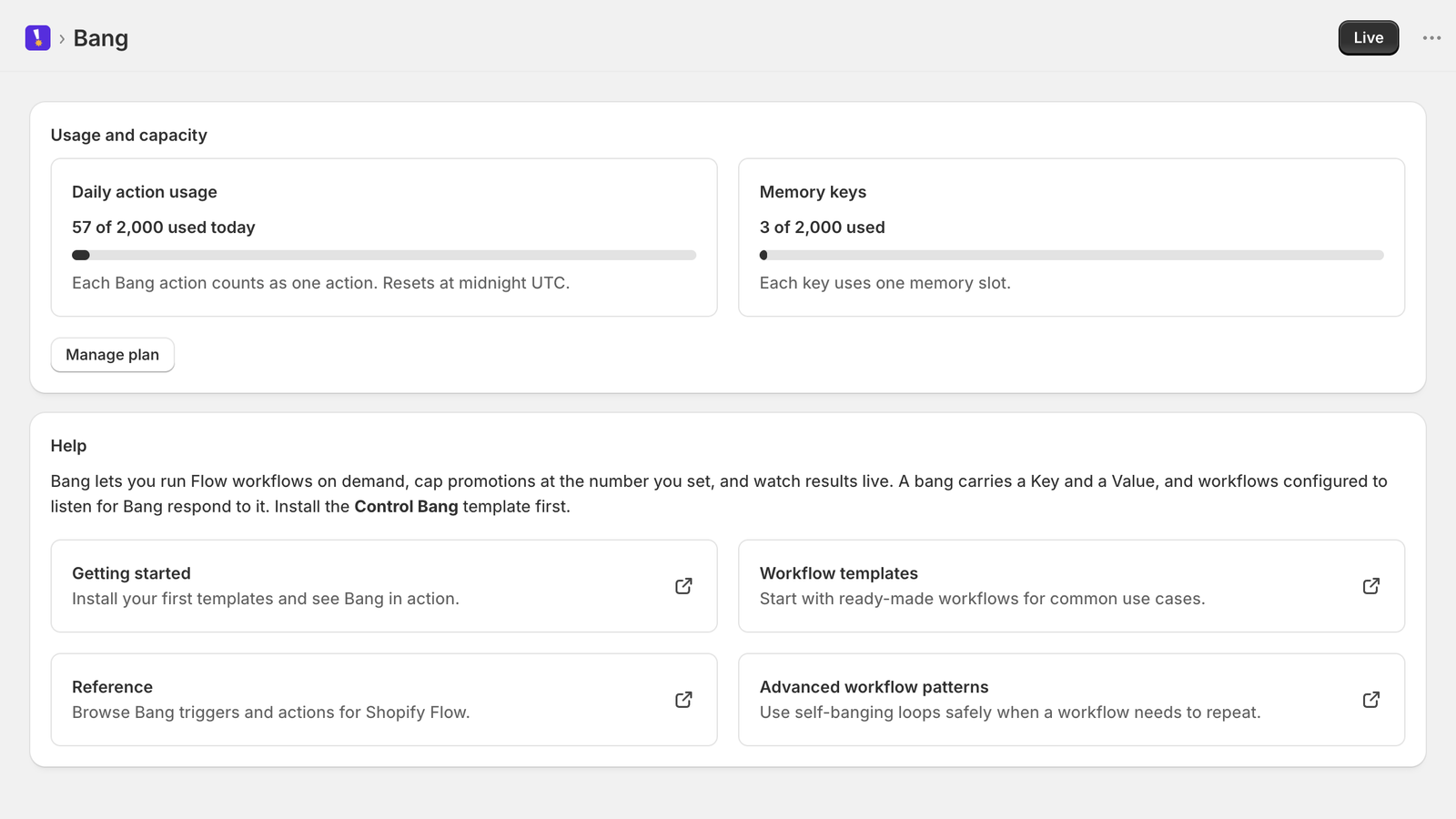Click the Getting started external link icon

[683, 586]
